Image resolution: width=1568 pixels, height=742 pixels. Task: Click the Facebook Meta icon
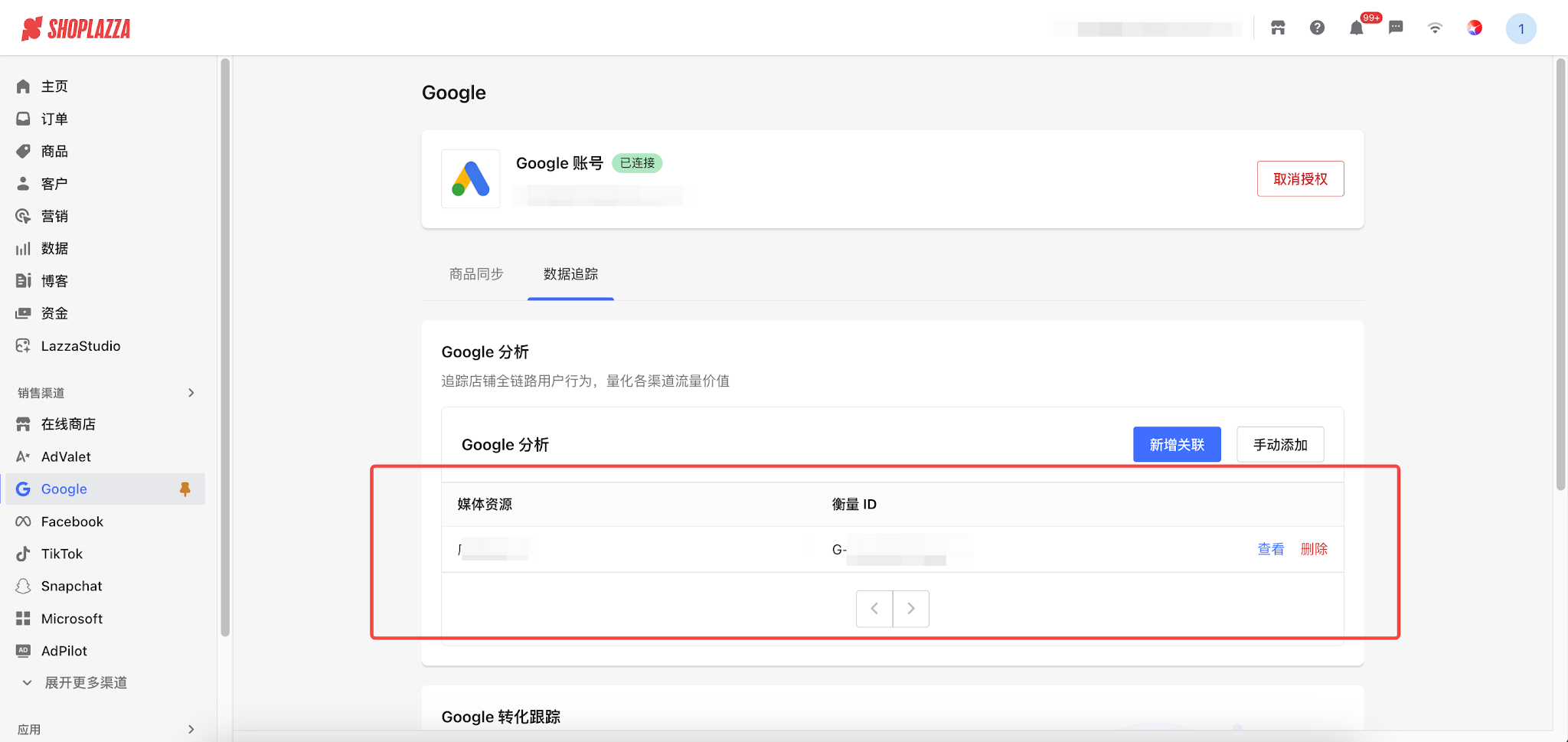[23, 521]
